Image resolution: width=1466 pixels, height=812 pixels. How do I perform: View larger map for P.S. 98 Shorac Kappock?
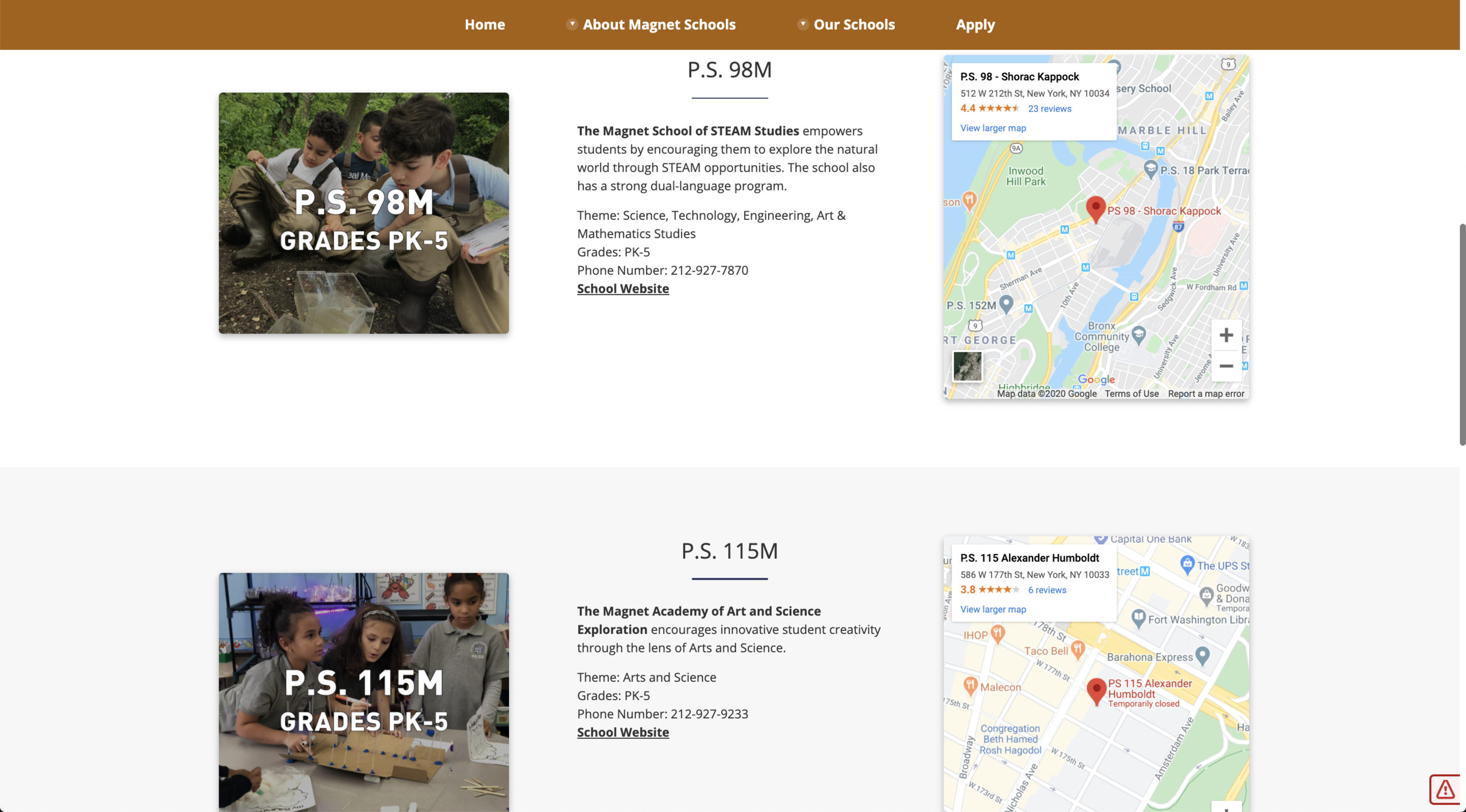point(993,128)
